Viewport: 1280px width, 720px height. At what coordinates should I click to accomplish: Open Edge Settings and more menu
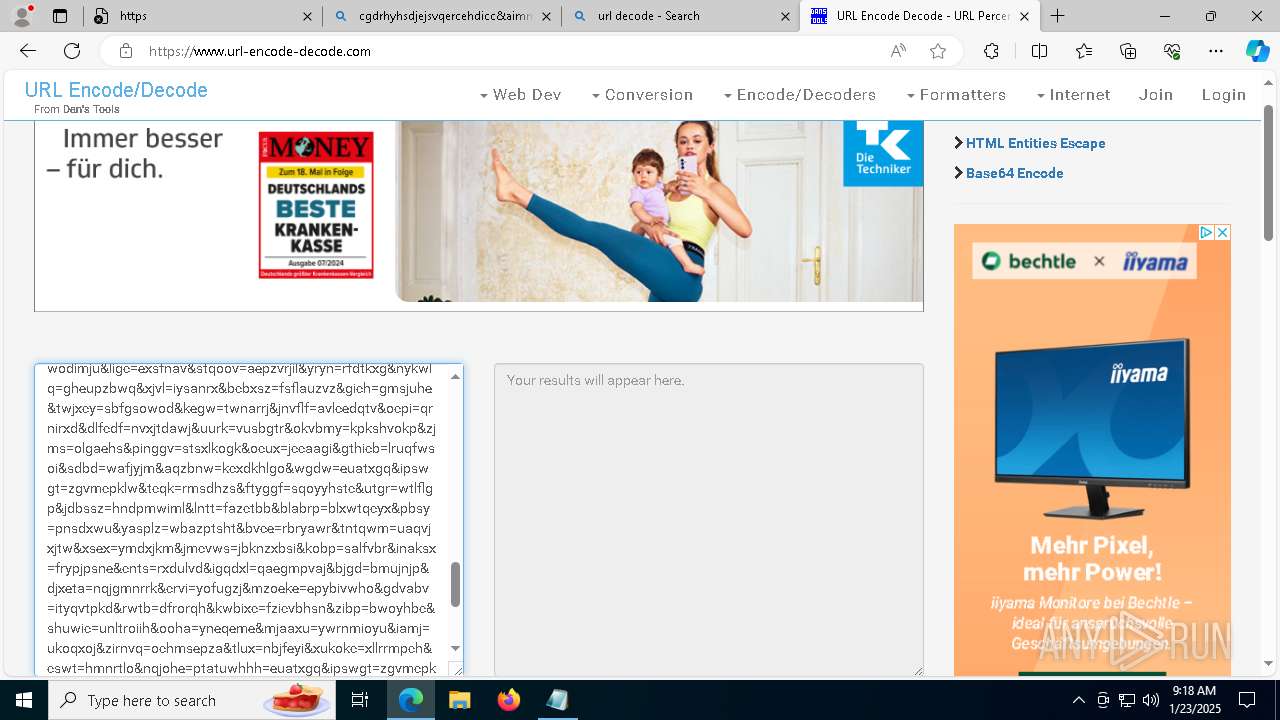(1216, 51)
